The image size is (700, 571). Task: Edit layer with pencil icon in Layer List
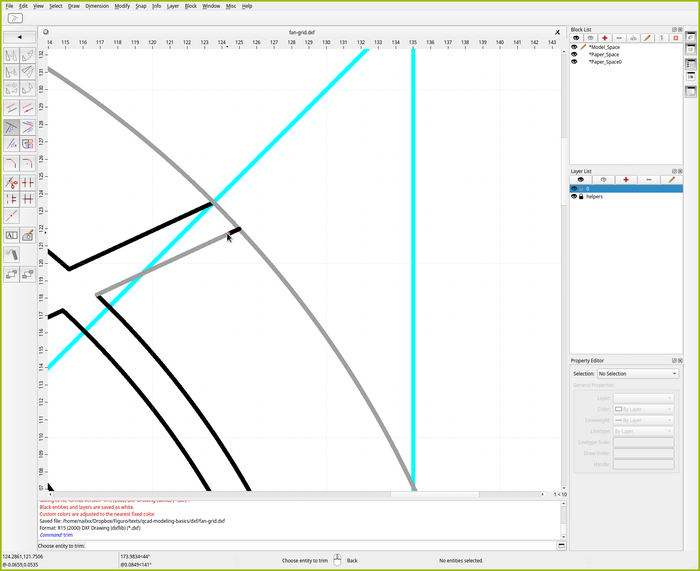pyautogui.click(x=672, y=179)
